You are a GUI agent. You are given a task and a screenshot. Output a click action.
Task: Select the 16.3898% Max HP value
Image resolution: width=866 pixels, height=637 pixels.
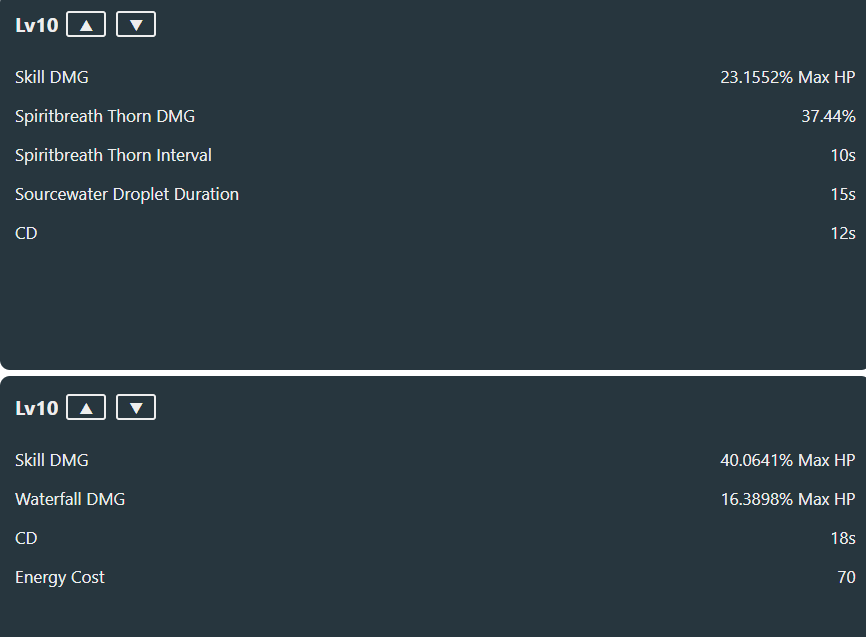click(788, 499)
